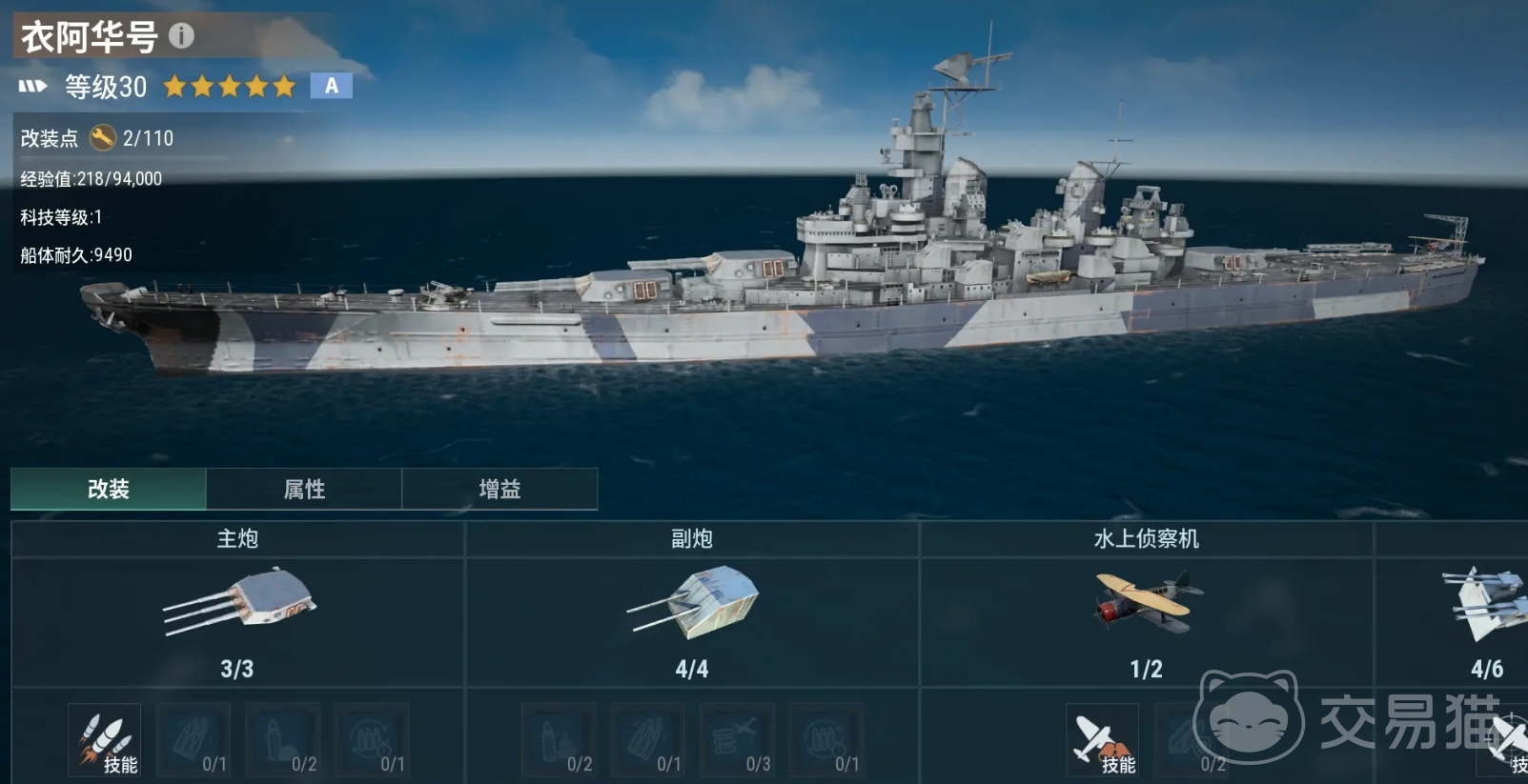Switch to the 增益 tab
1528x784 pixels.
click(x=499, y=489)
